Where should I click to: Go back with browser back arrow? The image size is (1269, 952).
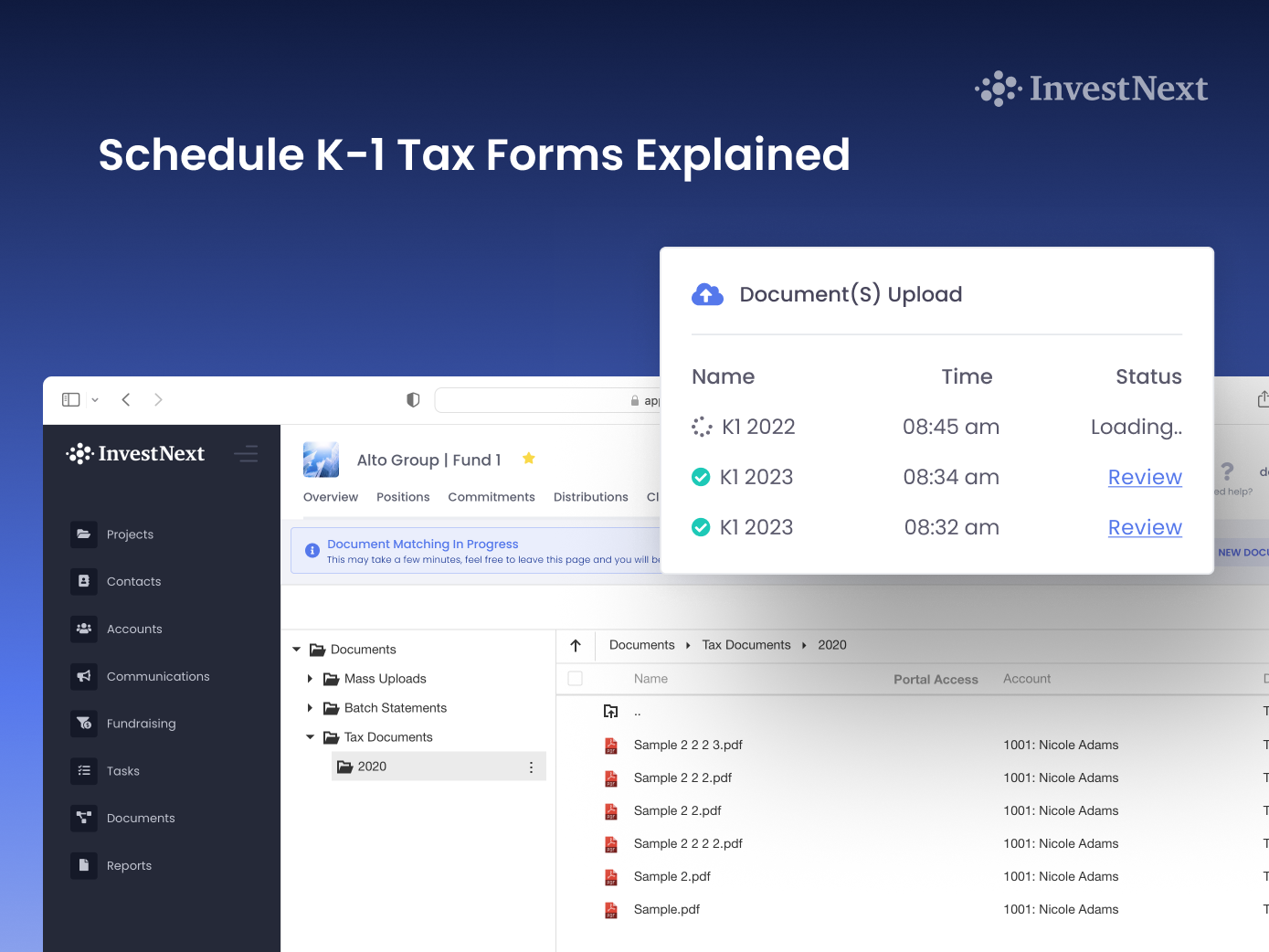point(126,399)
